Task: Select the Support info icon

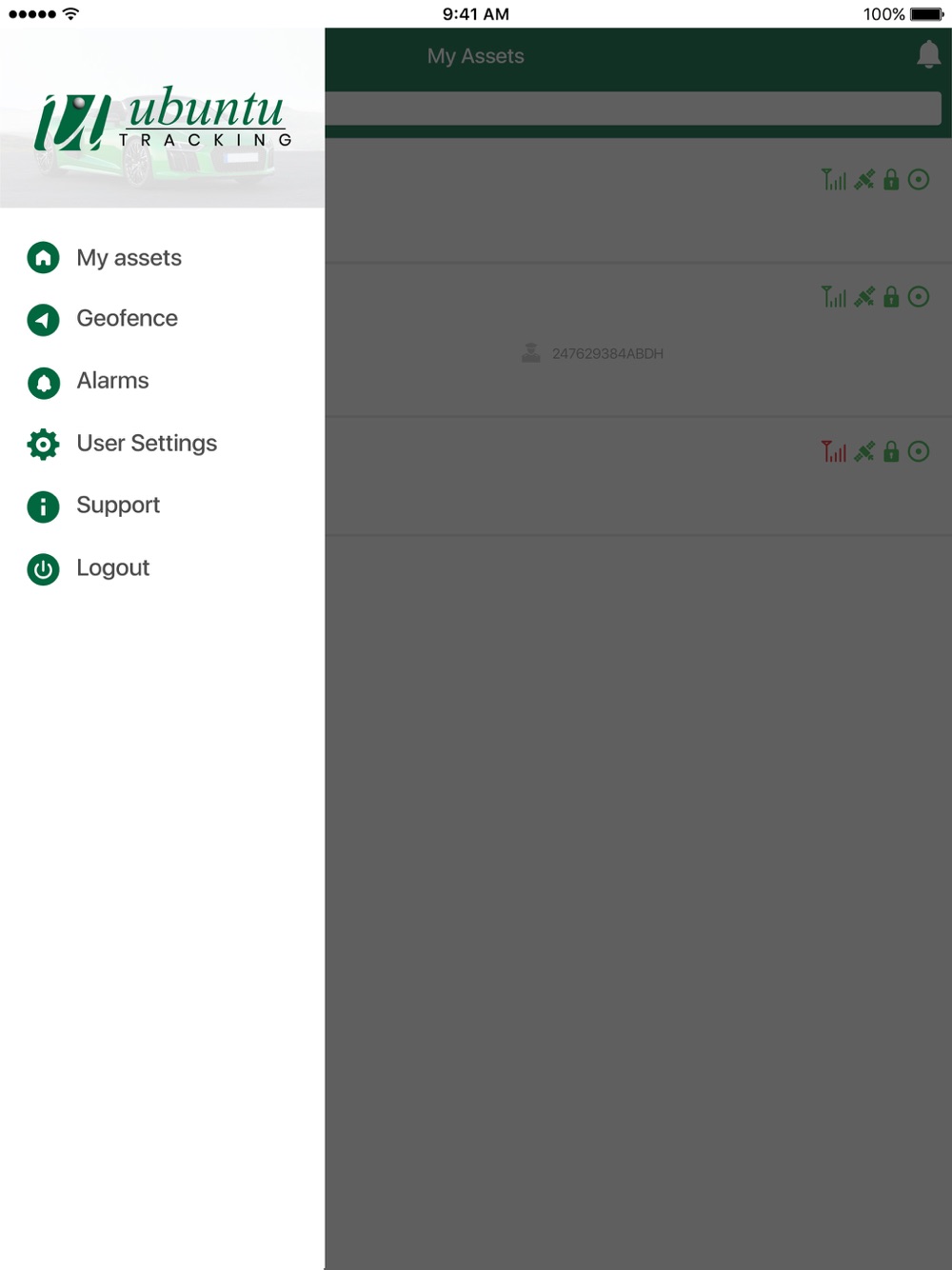Action: [x=43, y=506]
